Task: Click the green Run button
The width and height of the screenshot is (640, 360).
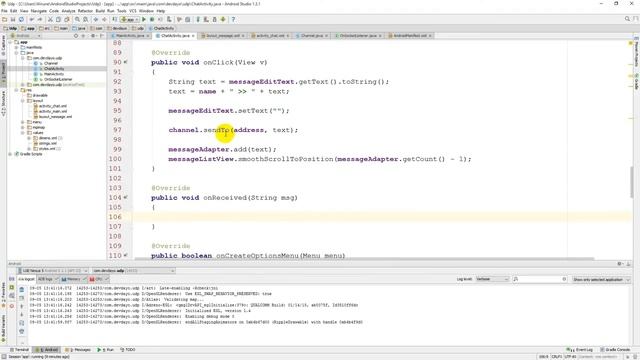Action: click(x=144, y=19)
